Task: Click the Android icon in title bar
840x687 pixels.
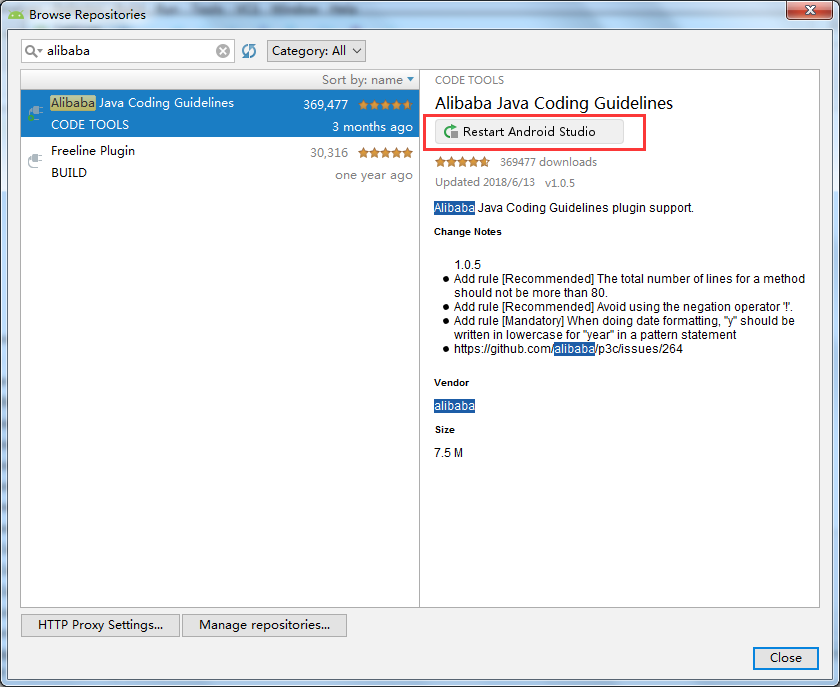Action: coord(16,14)
